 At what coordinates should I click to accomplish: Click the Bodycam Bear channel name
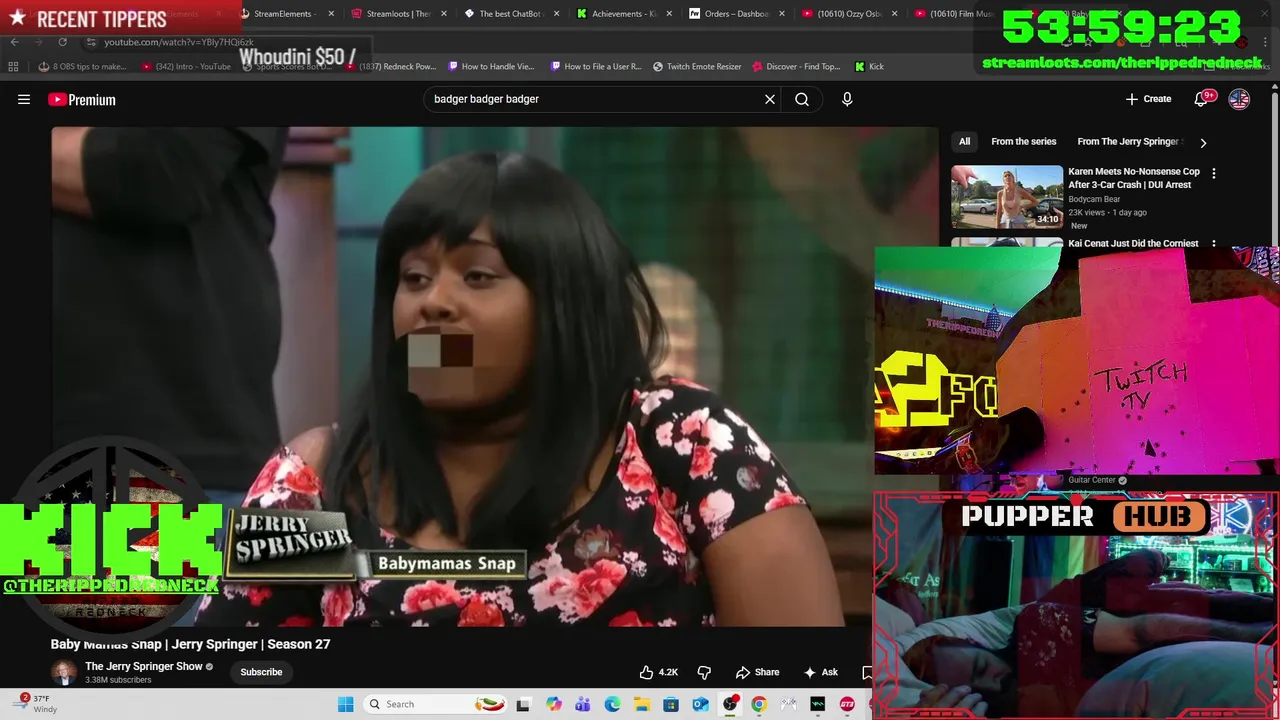pos(1094,199)
